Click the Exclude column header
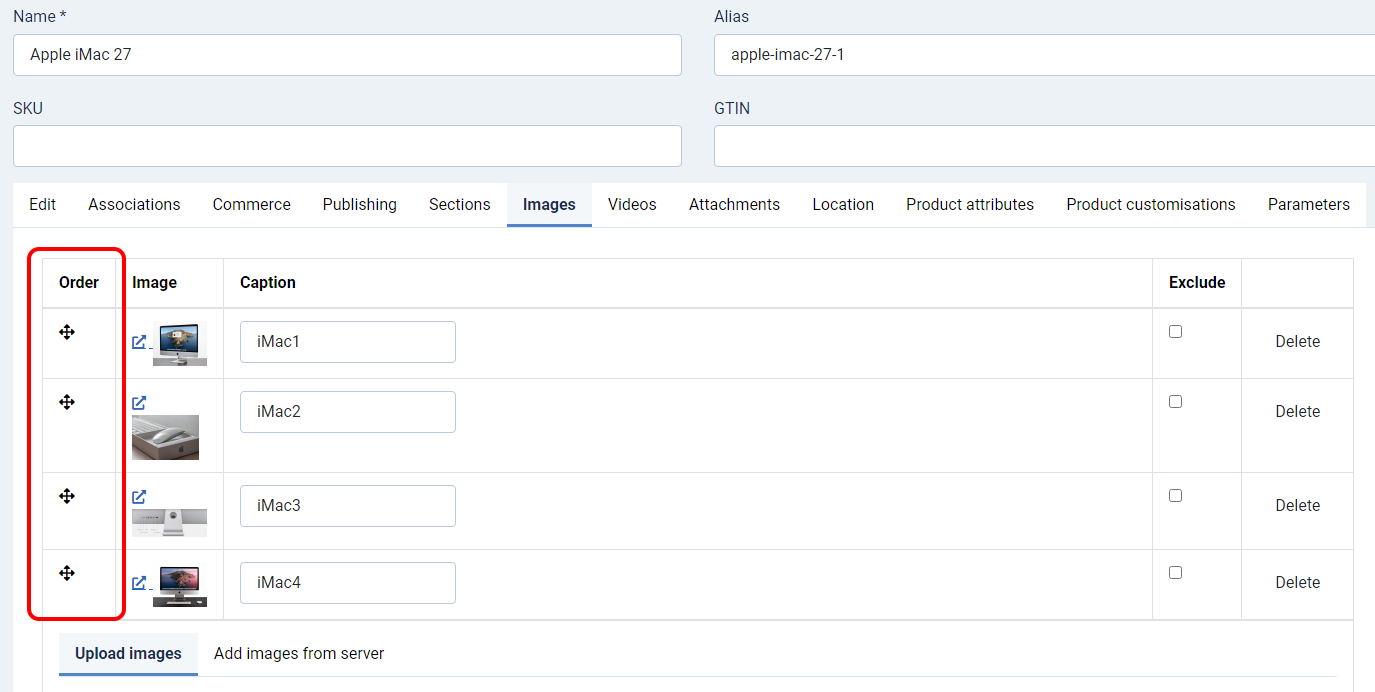This screenshot has height=692, width=1375. [x=1197, y=283]
